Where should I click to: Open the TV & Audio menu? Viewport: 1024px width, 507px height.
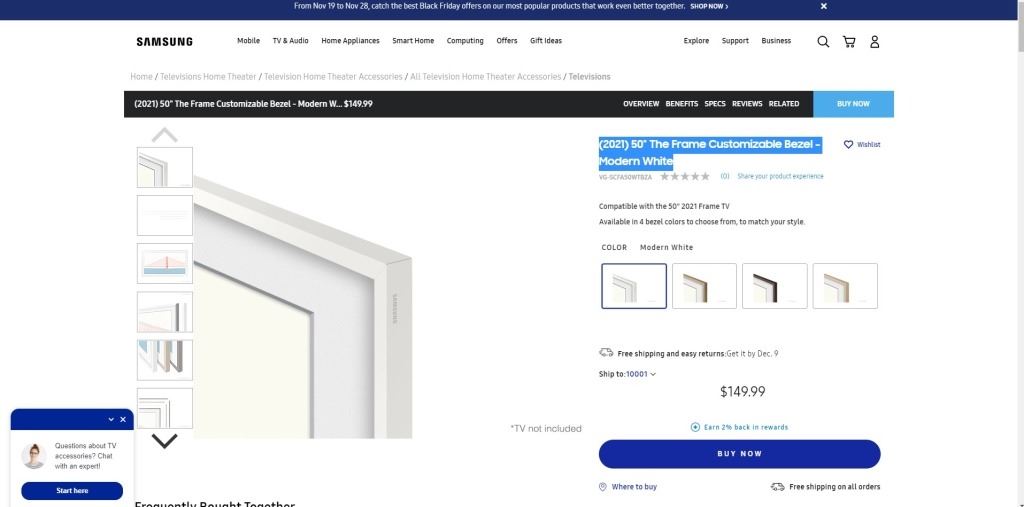[x=291, y=41]
